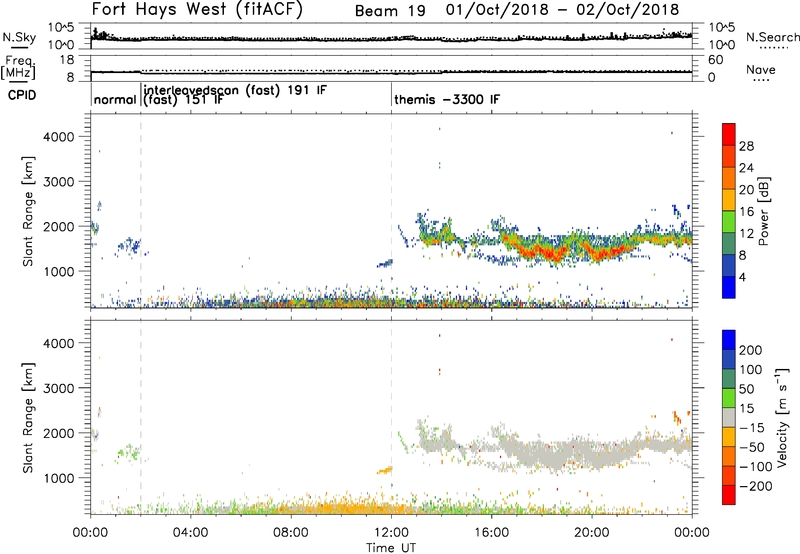Click the '08:00' time axis label
The height and width of the screenshot is (554, 800).
[x=291, y=533]
